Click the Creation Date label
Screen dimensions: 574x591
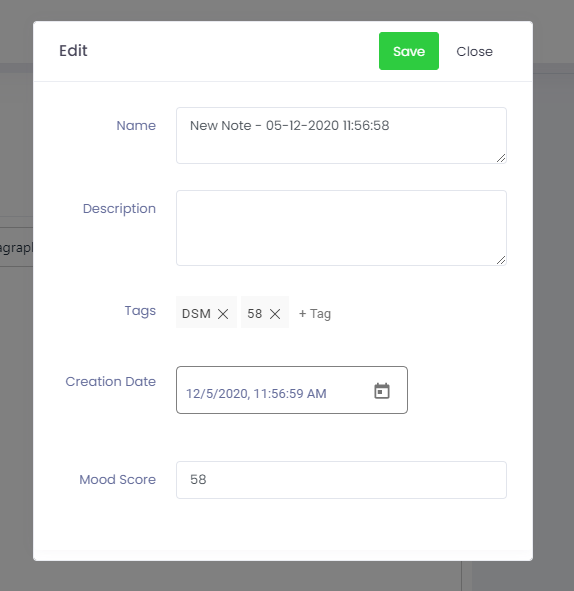(110, 381)
